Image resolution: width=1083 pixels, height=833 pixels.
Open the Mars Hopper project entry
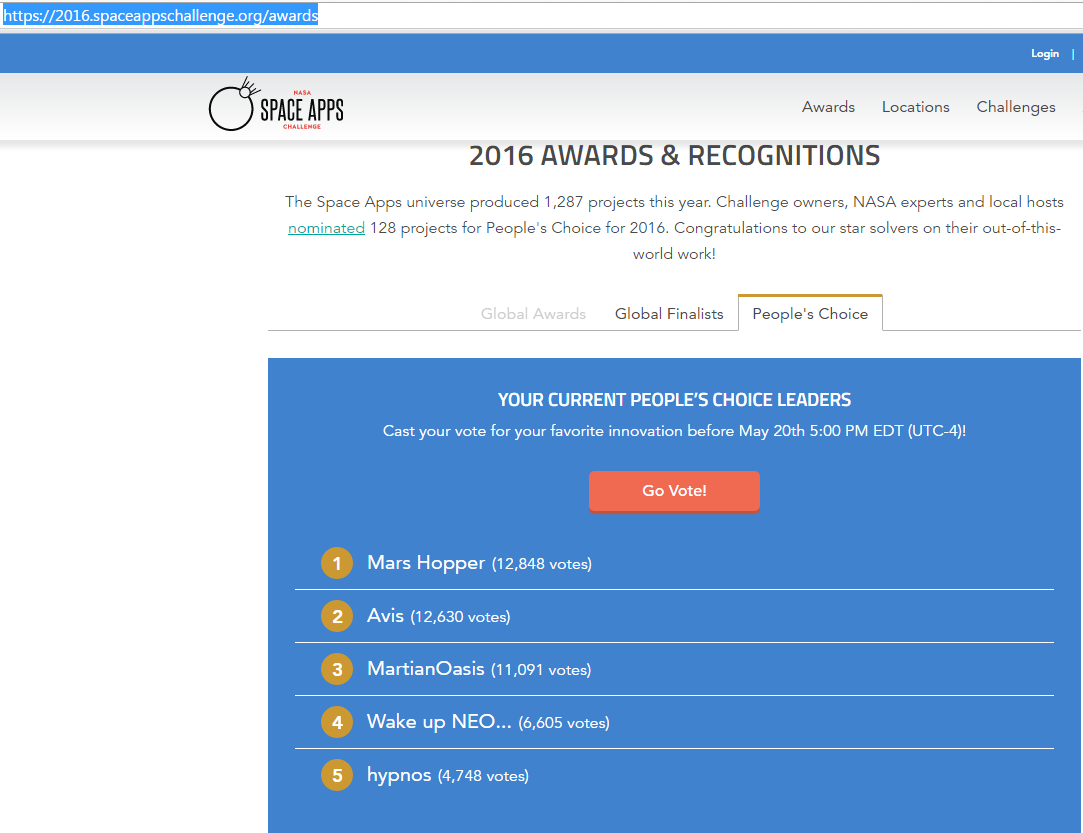(426, 563)
